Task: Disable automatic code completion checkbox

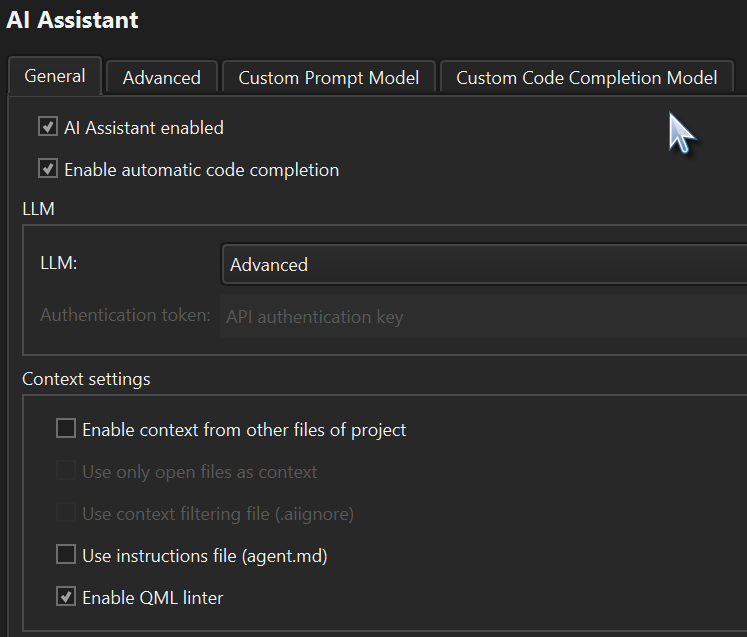Action: coord(47,169)
